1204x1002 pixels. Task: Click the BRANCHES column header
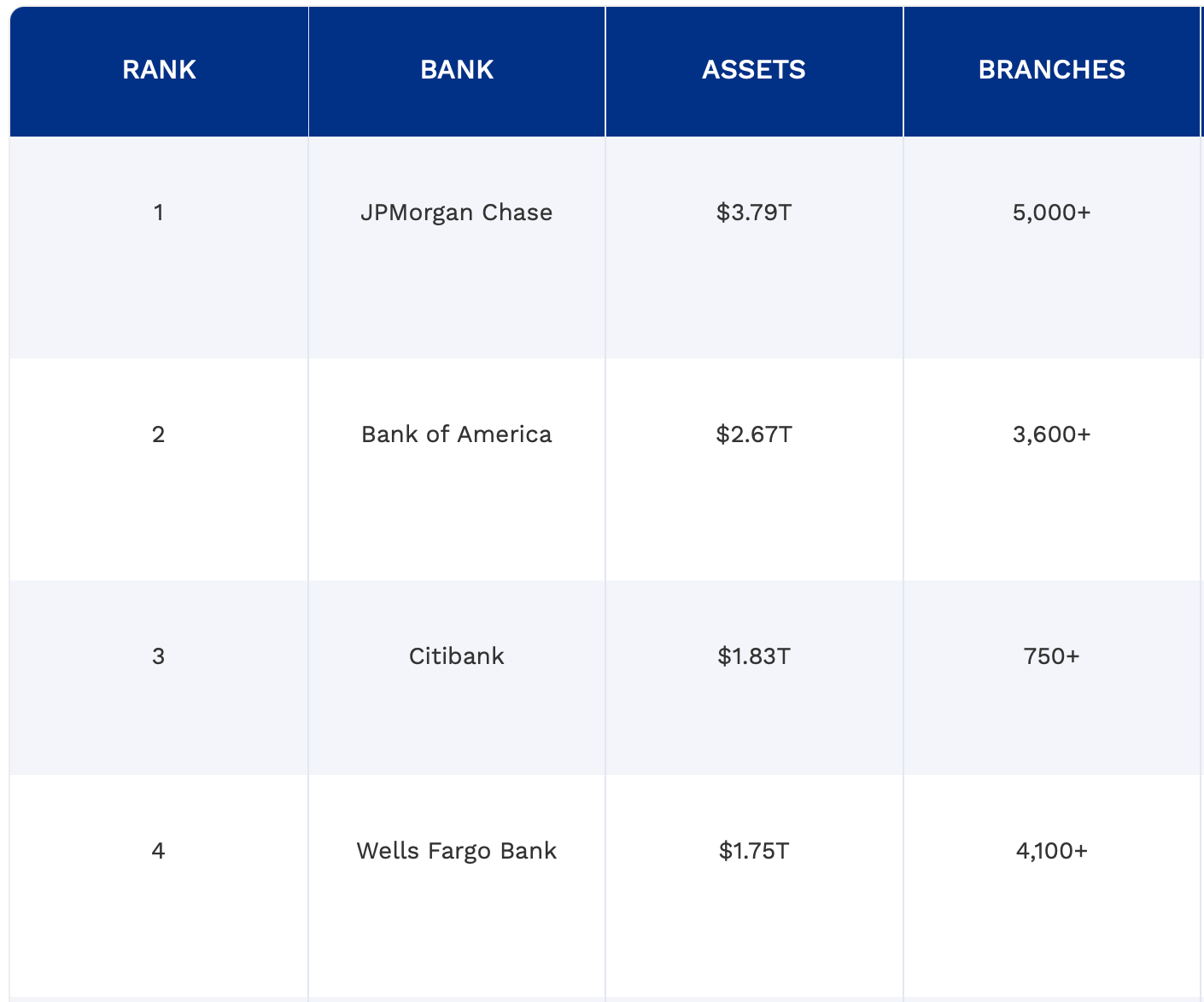1051,69
